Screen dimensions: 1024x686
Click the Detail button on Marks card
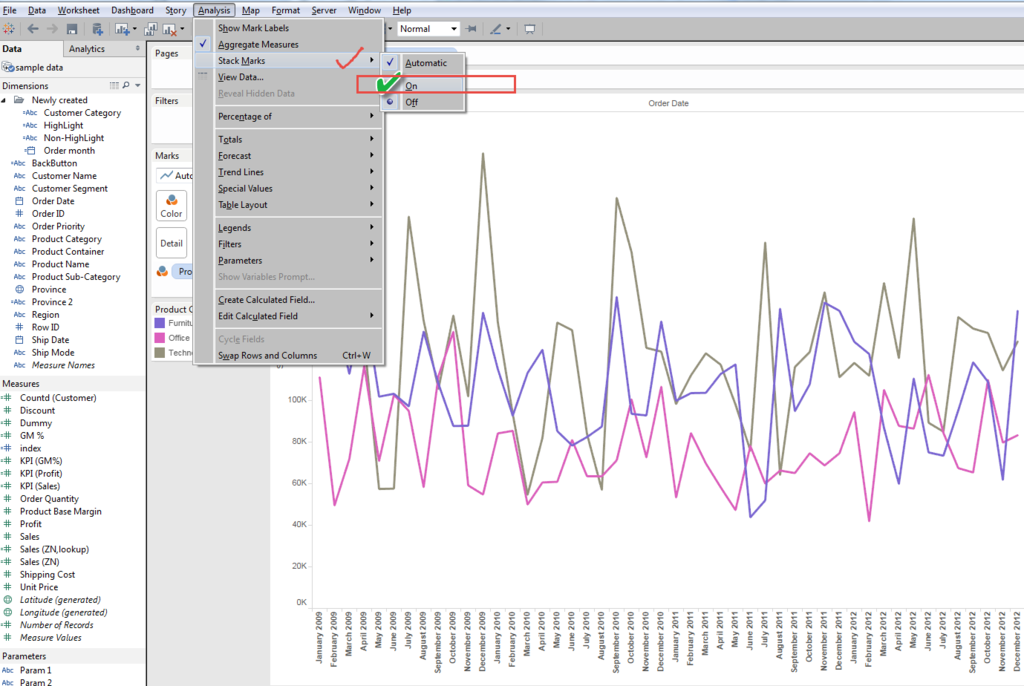[x=172, y=243]
